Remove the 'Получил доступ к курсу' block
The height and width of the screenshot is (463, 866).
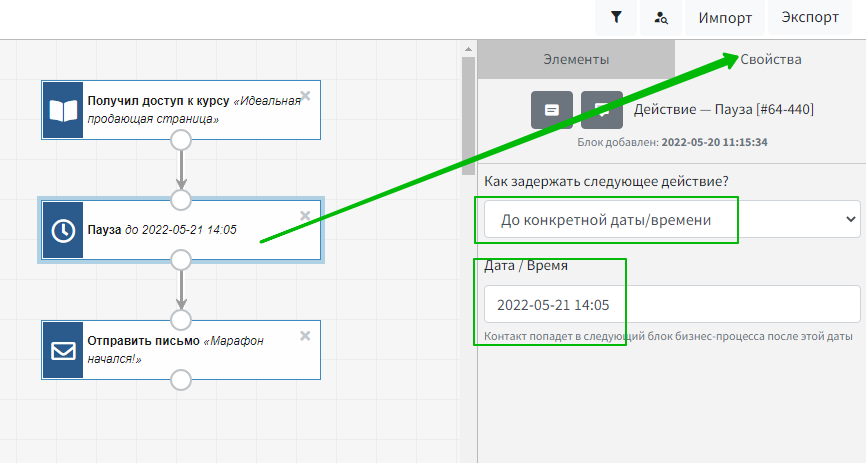pos(306,96)
